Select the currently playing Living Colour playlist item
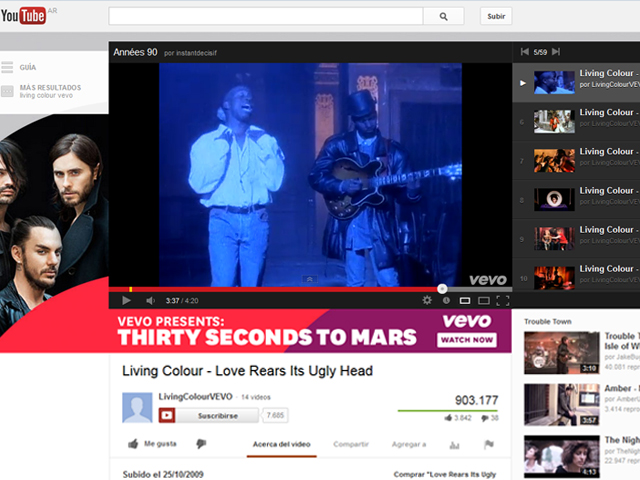 click(576, 82)
